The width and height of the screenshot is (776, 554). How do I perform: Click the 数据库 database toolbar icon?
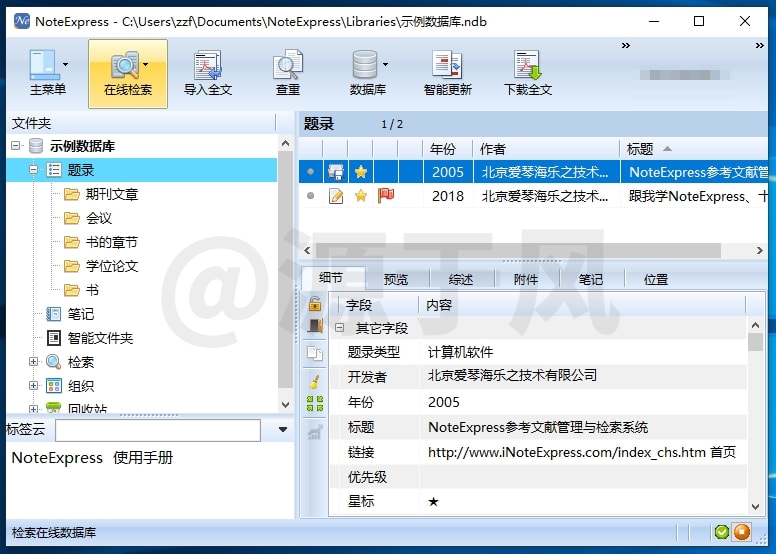(x=365, y=64)
